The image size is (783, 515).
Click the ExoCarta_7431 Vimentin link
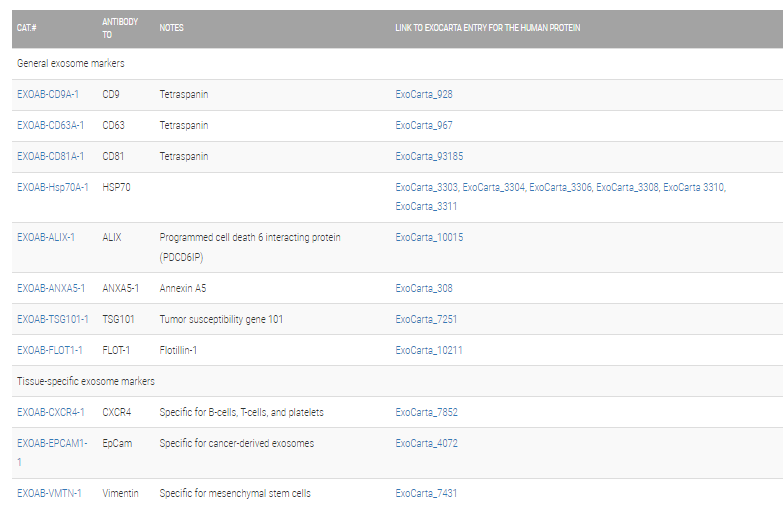[x=427, y=493]
